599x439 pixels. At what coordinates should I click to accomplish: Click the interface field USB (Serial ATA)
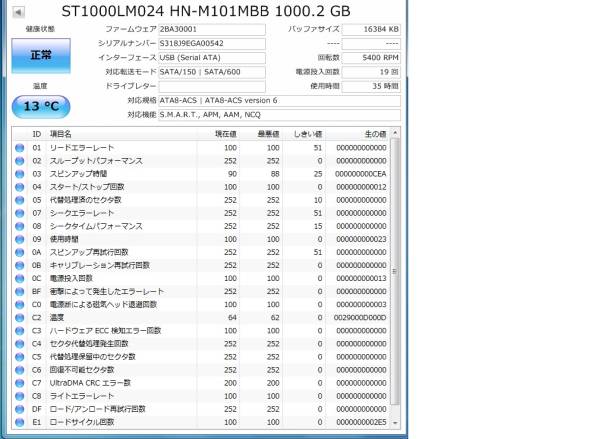(212, 58)
